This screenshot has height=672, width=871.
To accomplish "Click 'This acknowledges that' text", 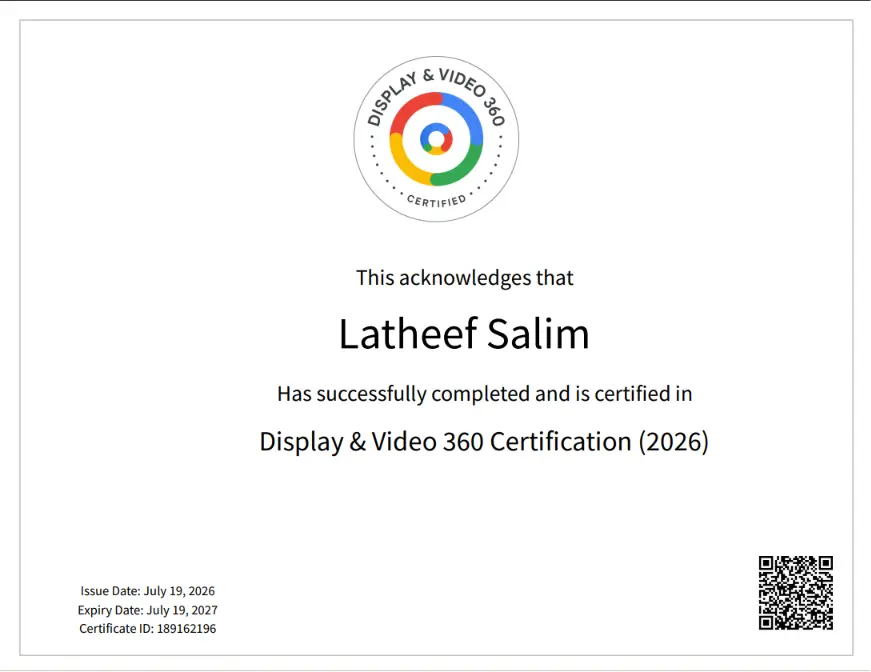I will coord(464,278).
